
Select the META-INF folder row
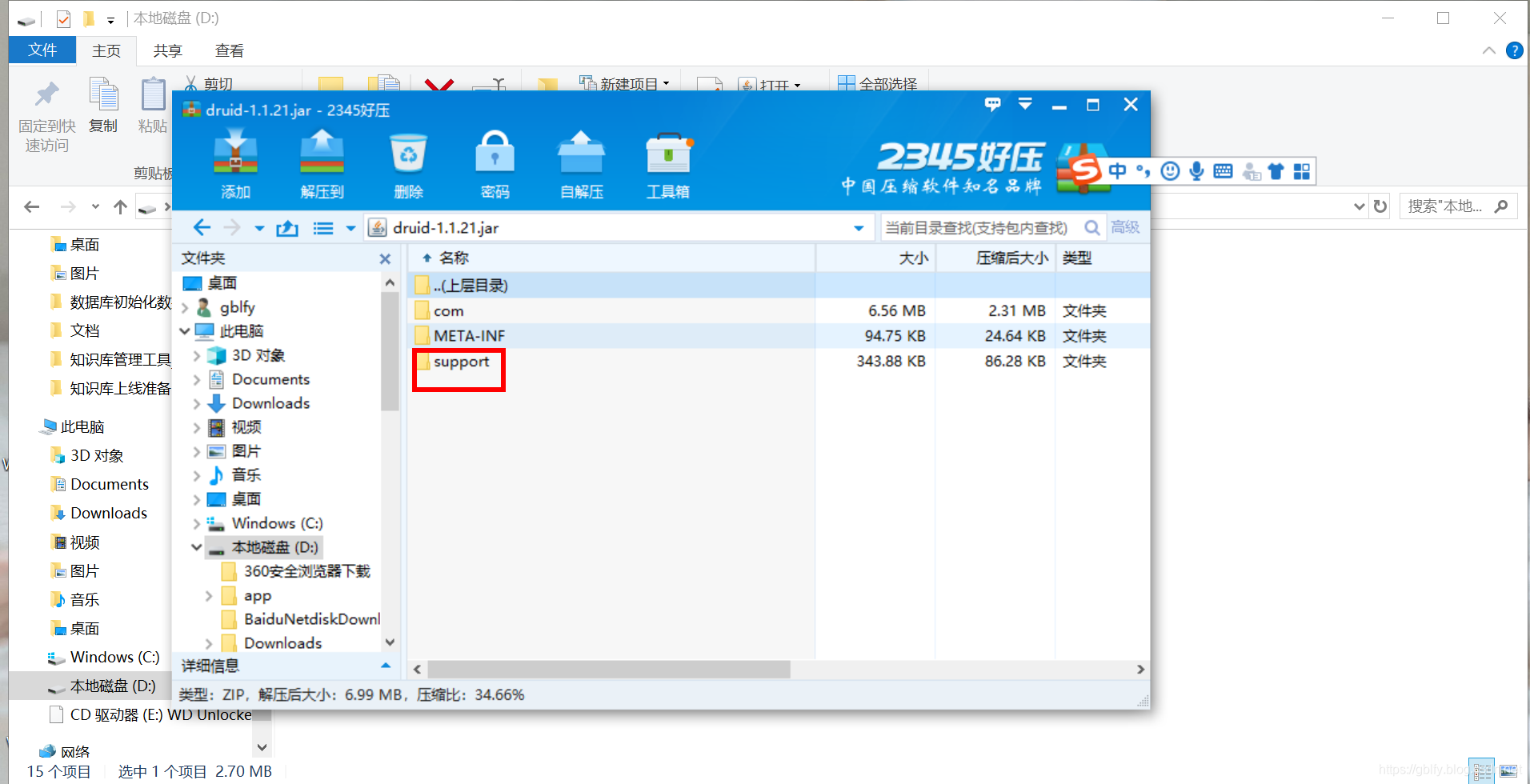coord(779,336)
